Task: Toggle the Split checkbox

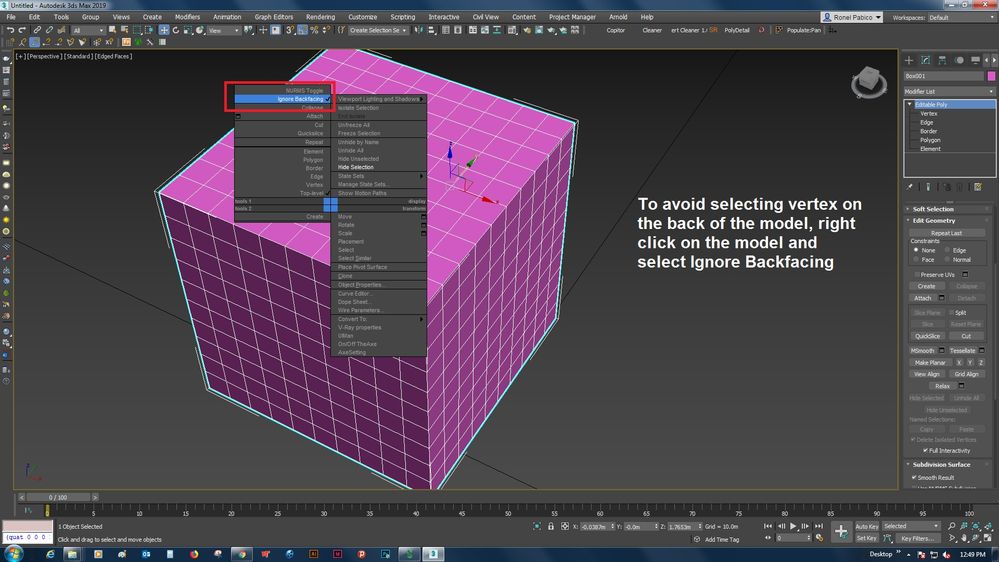Action: coord(951,313)
